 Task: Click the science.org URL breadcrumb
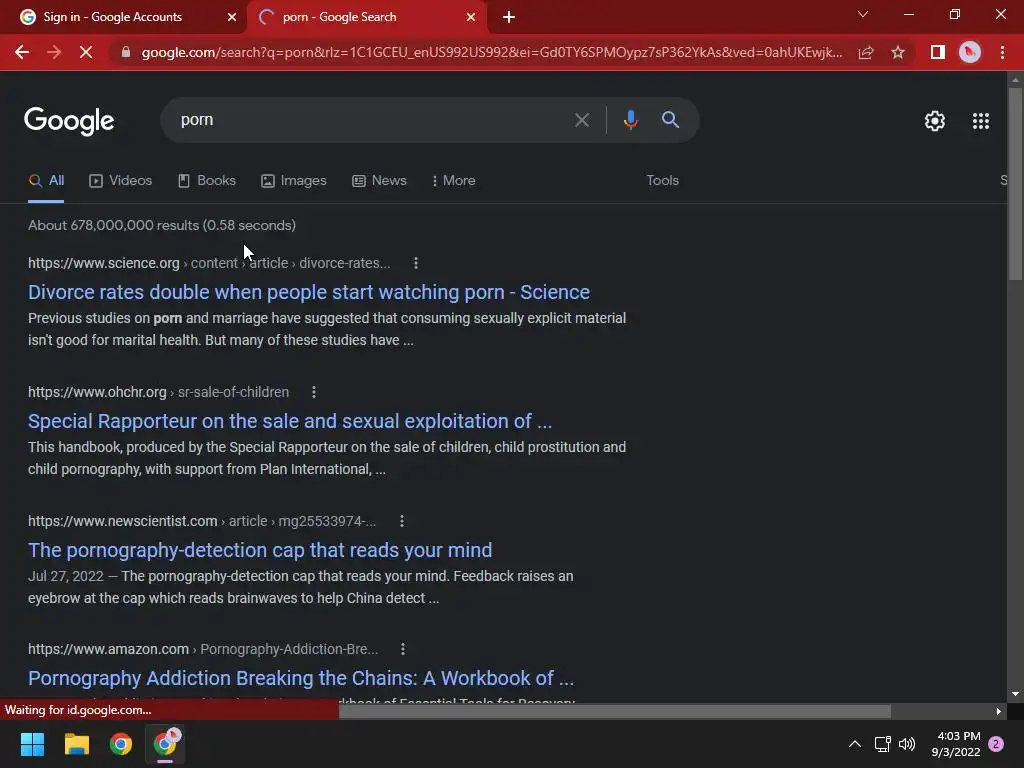click(209, 263)
